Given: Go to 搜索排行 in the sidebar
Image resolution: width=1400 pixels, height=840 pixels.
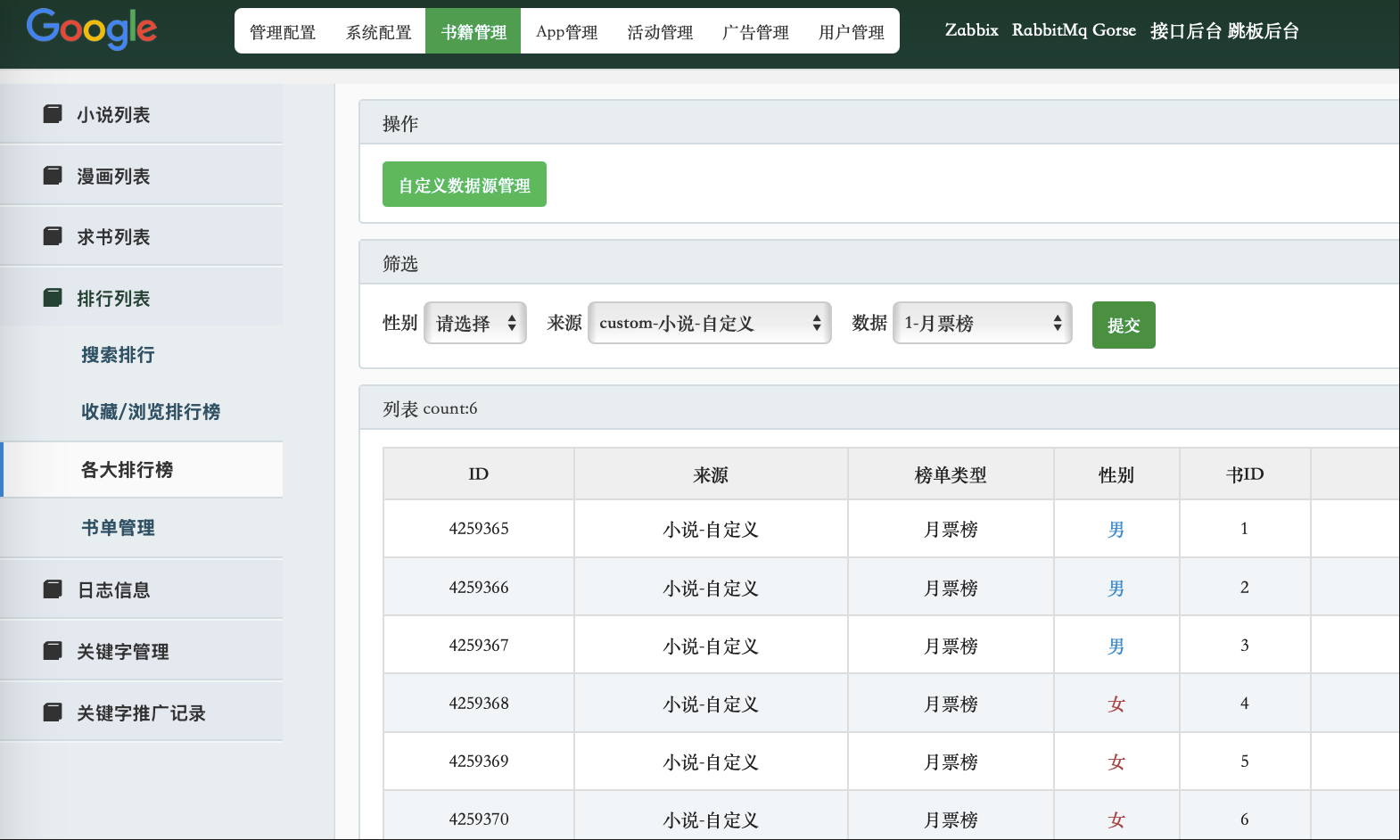Looking at the screenshot, I should 118,355.
